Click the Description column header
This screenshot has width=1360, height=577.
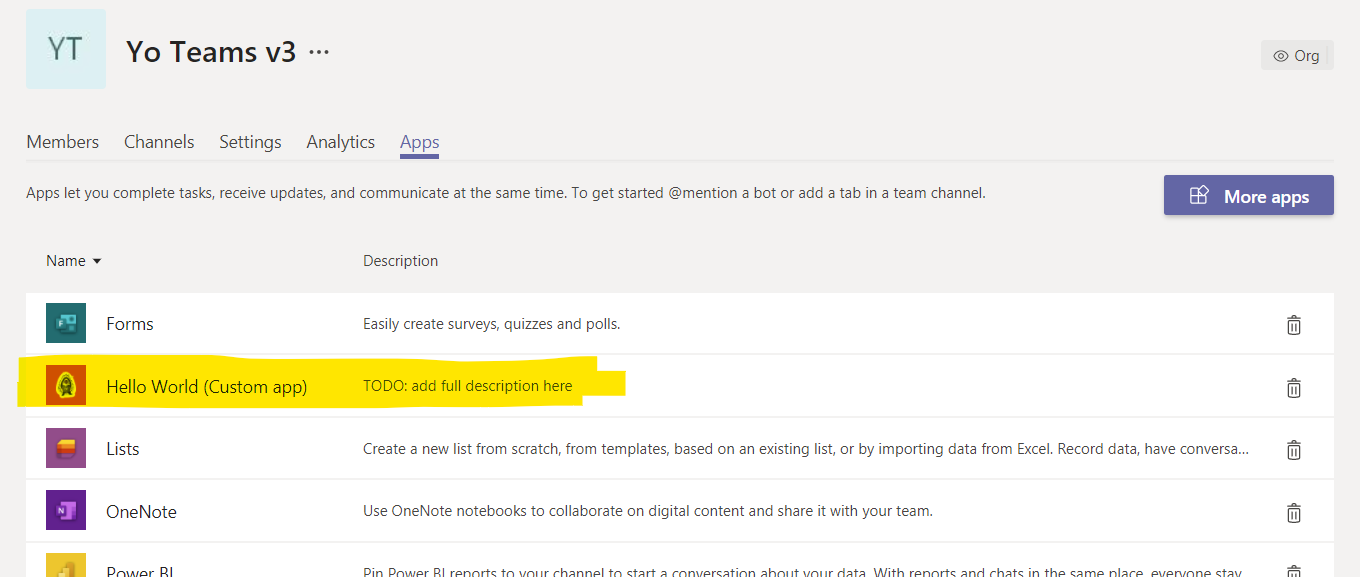400,261
